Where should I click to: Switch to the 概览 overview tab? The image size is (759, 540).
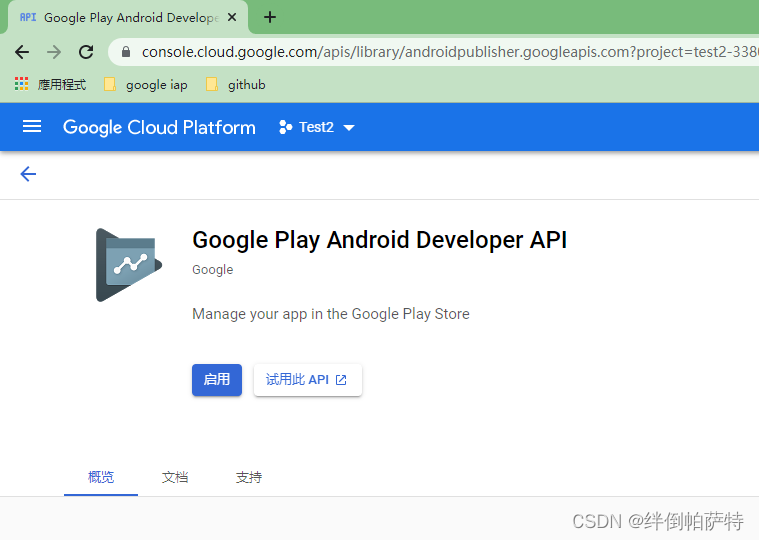[101, 477]
